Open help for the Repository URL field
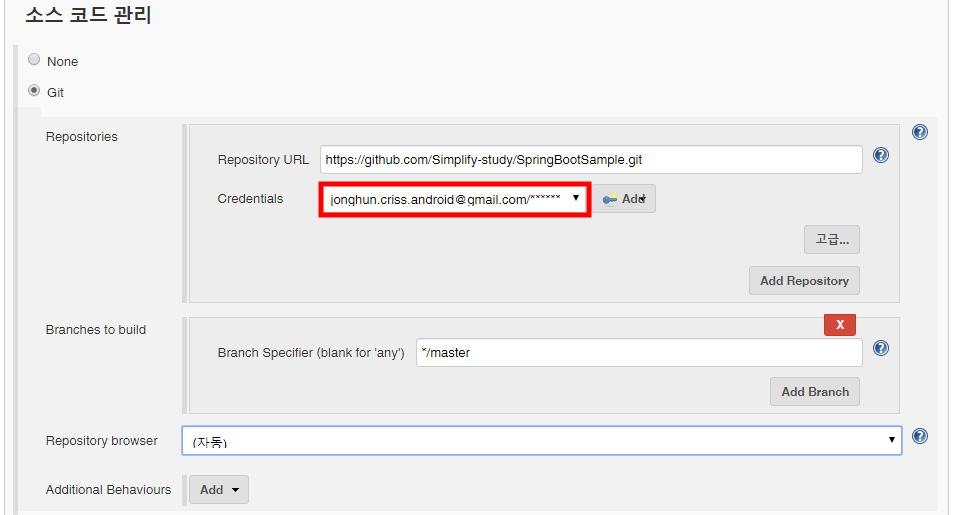Image resolution: width=954 pixels, height=515 pixels. [x=880, y=155]
